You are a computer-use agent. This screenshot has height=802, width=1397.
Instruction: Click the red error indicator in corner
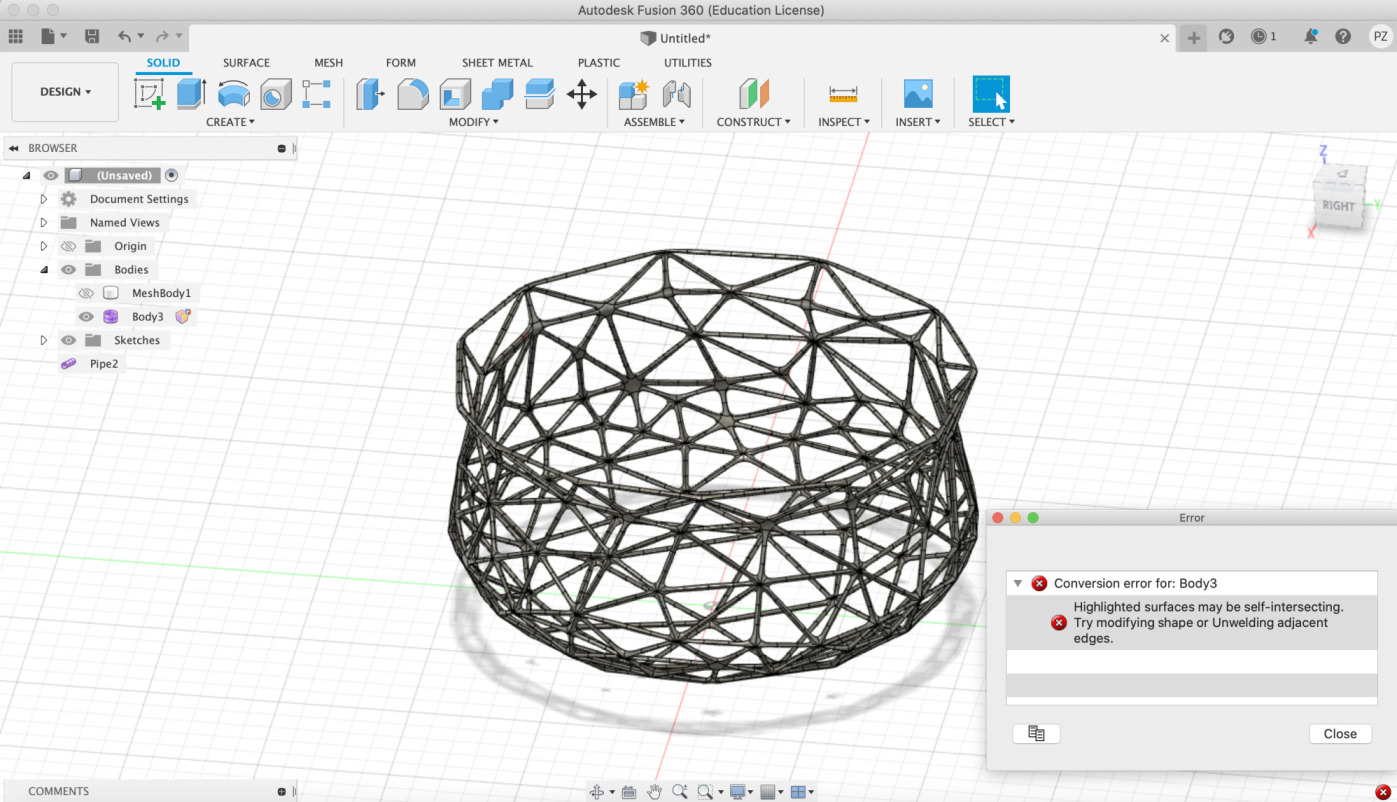click(x=1383, y=792)
